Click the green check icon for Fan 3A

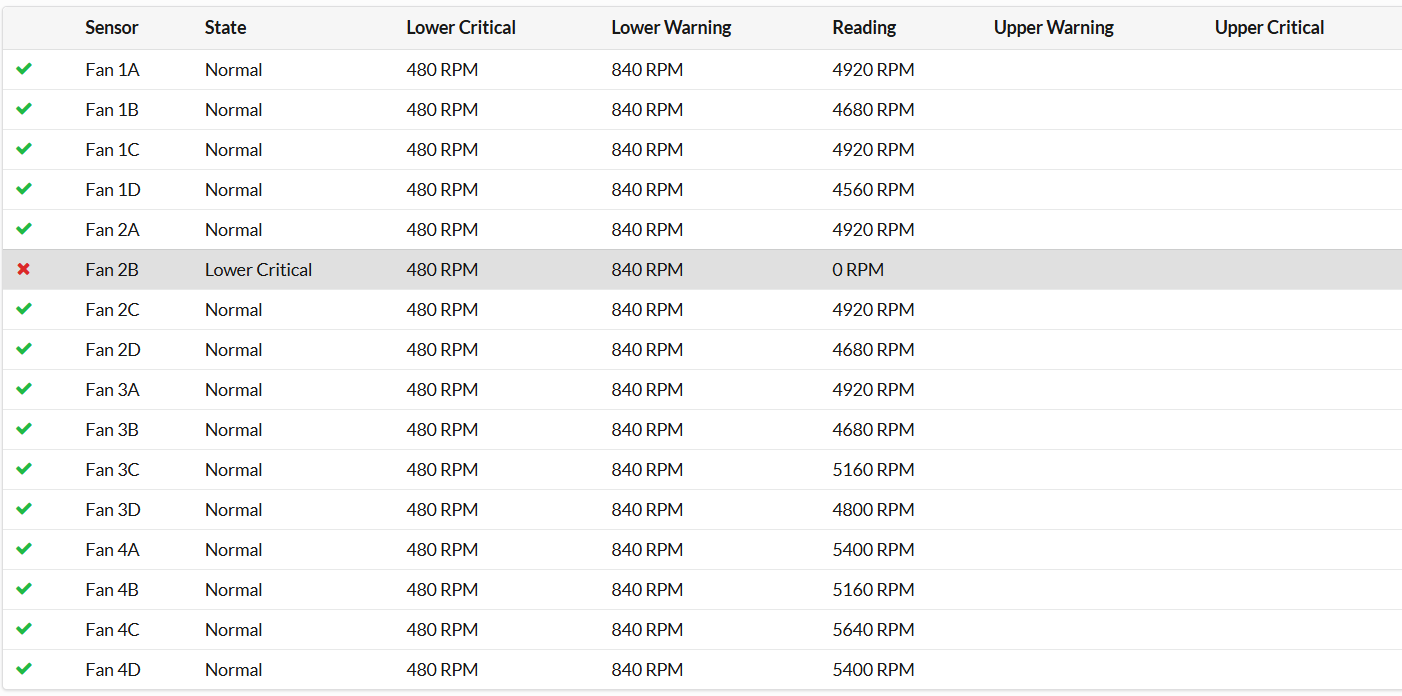point(24,389)
